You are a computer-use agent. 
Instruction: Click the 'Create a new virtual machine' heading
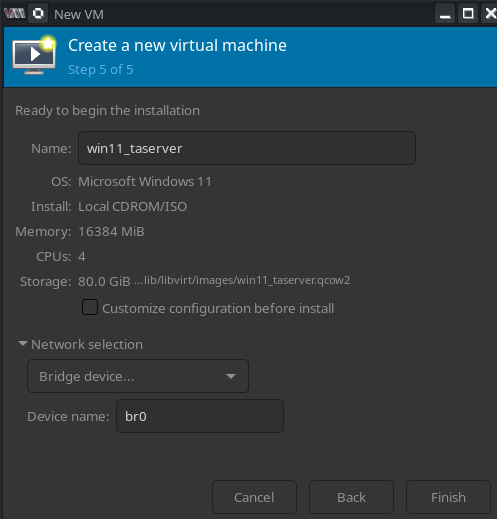tap(177, 45)
